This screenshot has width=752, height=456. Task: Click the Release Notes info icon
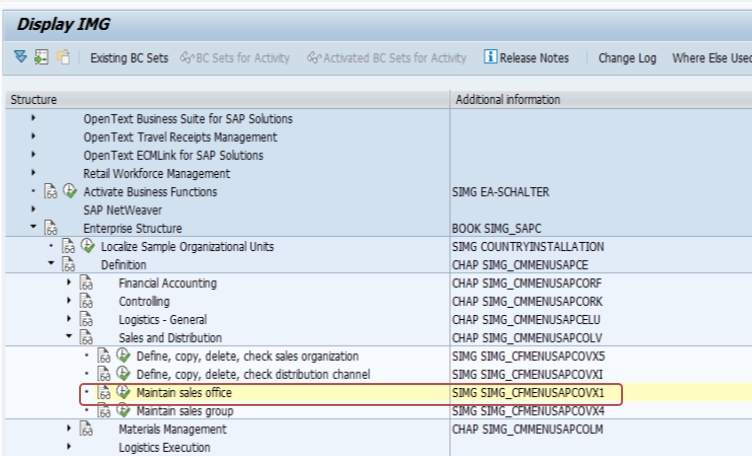[x=490, y=57]
